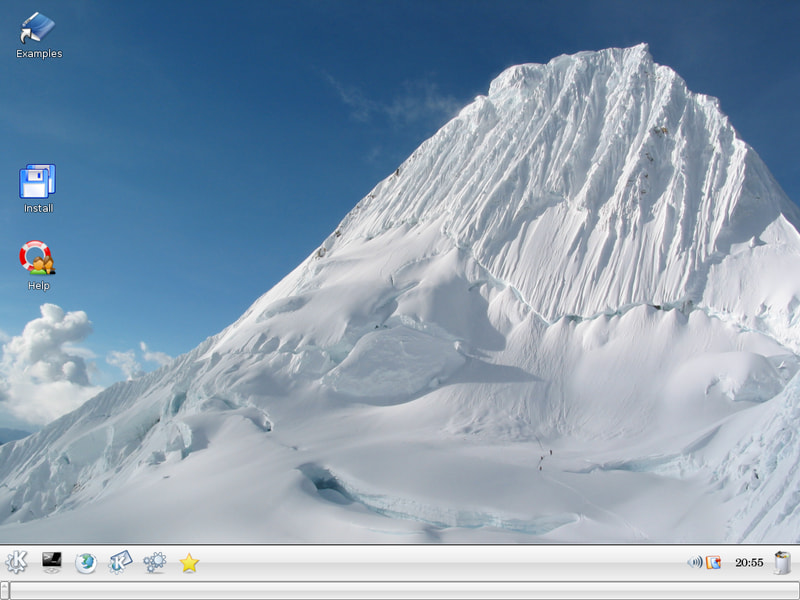Viewport: 800px width, 600px height.
Task: Select the Examples desktop shortcut icon
Action: point(38,28)
